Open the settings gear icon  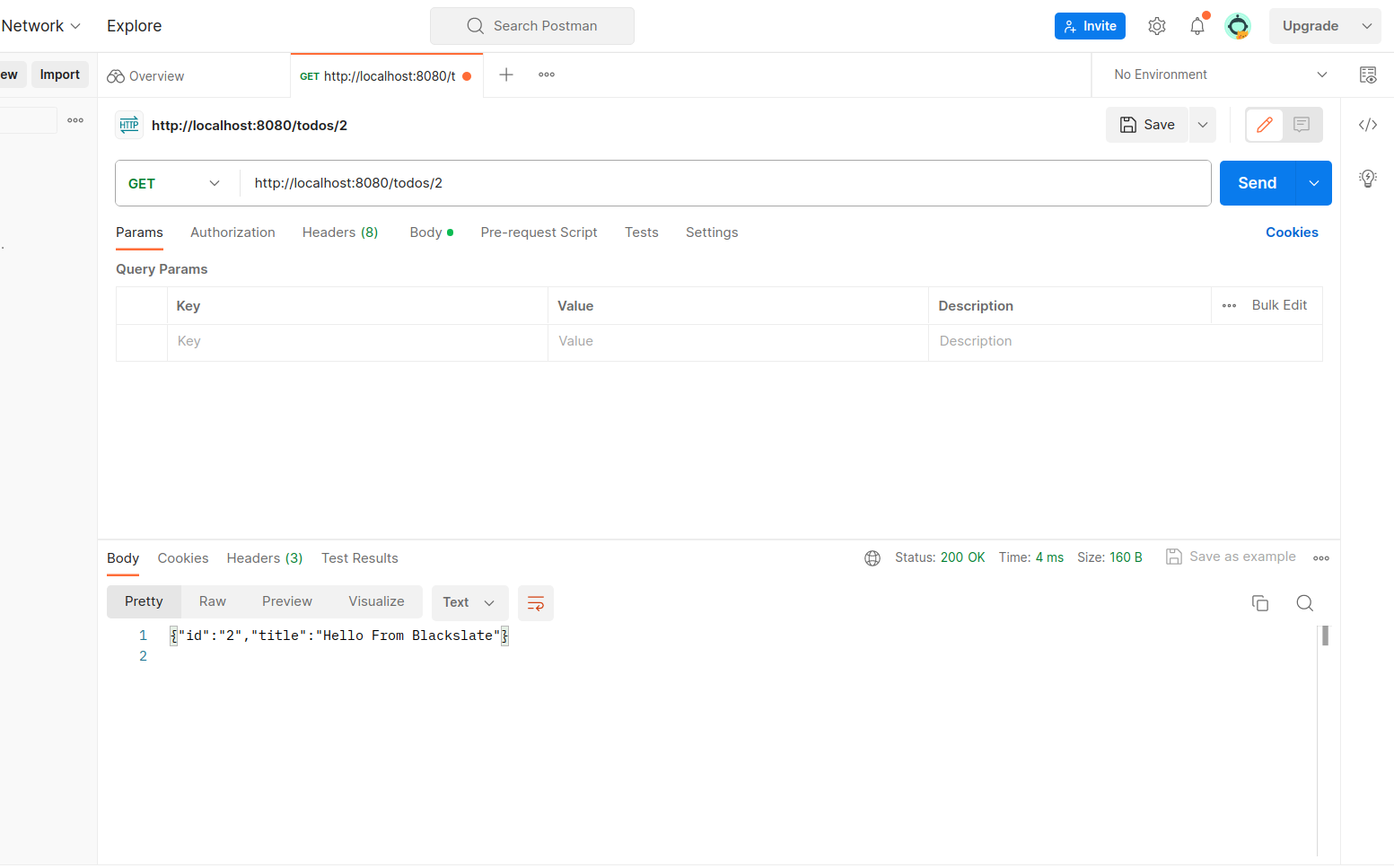[x=1157, y=26]
